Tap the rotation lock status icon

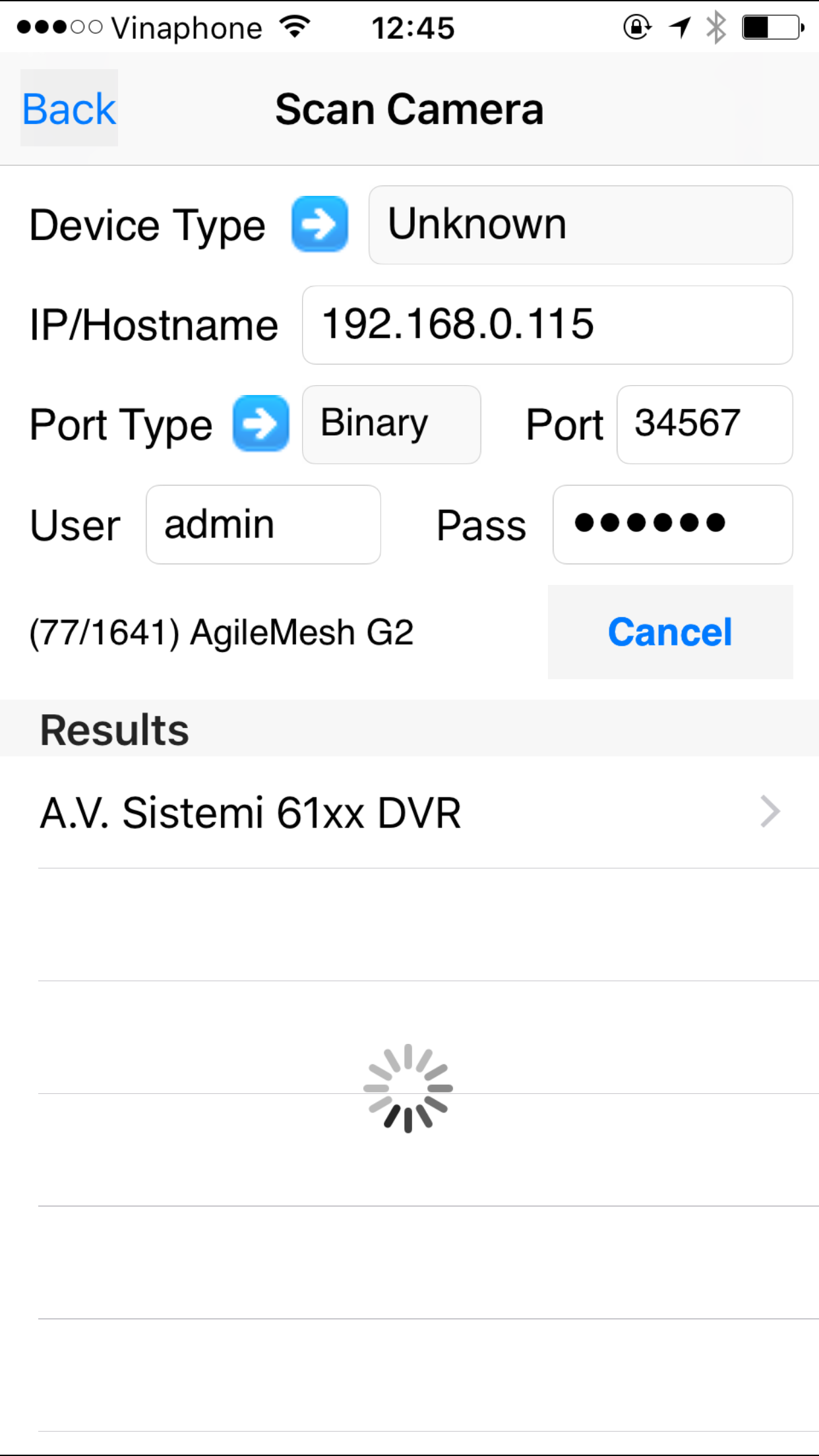click(637, 27)
